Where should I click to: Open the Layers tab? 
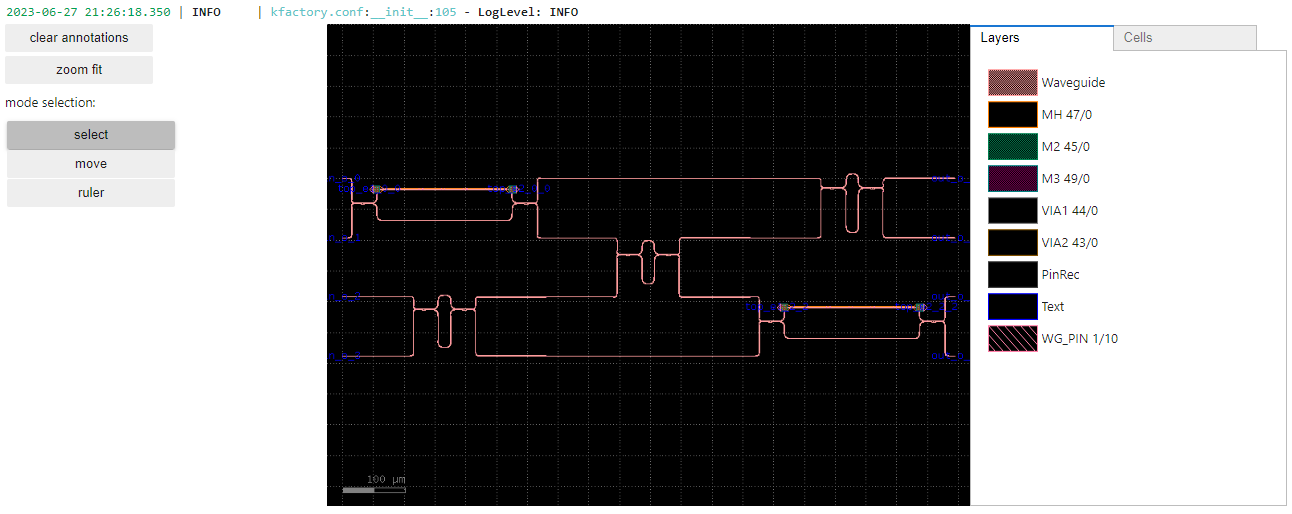tap(1041, 38)
